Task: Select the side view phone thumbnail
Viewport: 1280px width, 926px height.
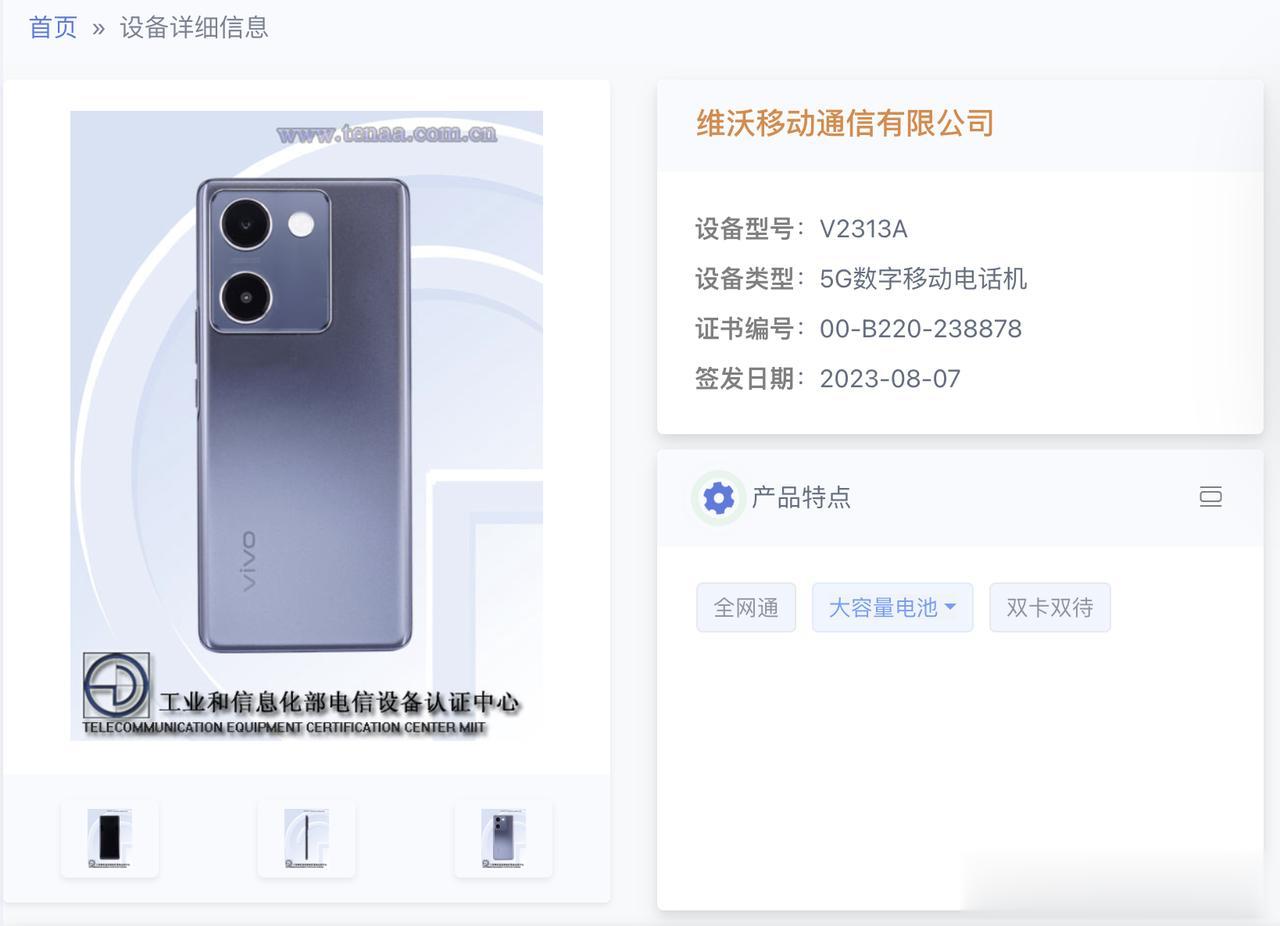Action: 306,838
